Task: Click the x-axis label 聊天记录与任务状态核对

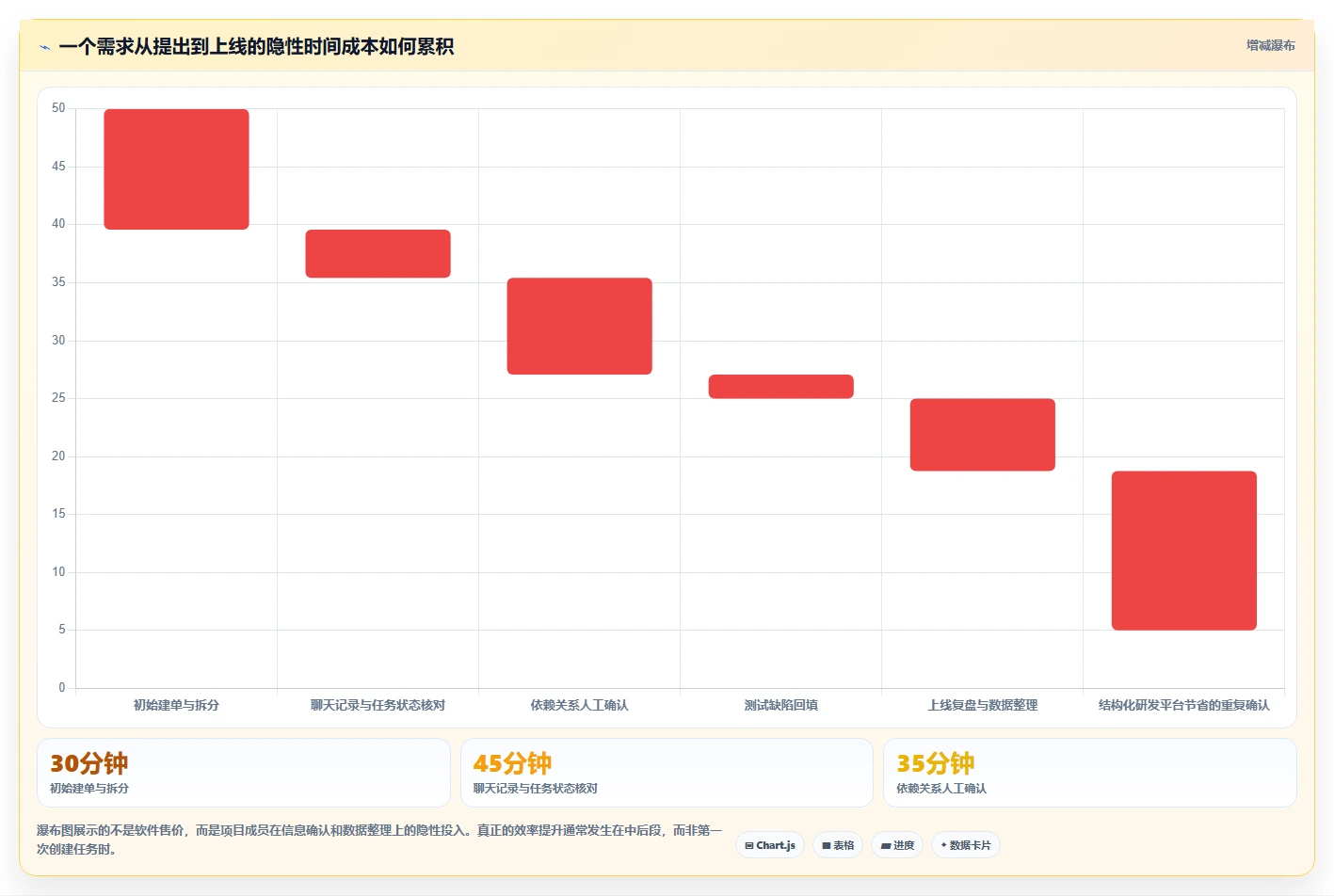Action: click(x=378, y=705)
